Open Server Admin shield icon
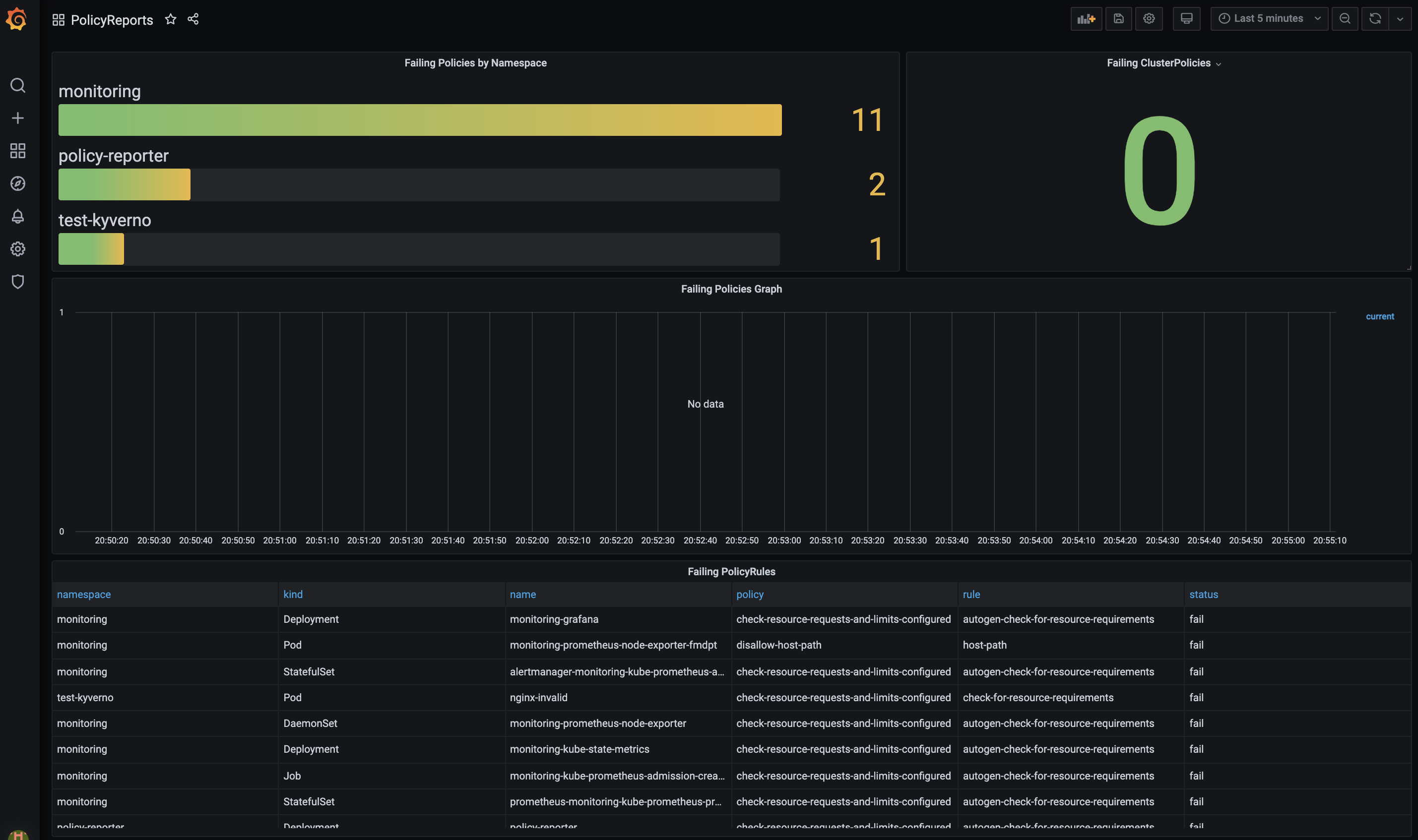 tap(17, 281)
